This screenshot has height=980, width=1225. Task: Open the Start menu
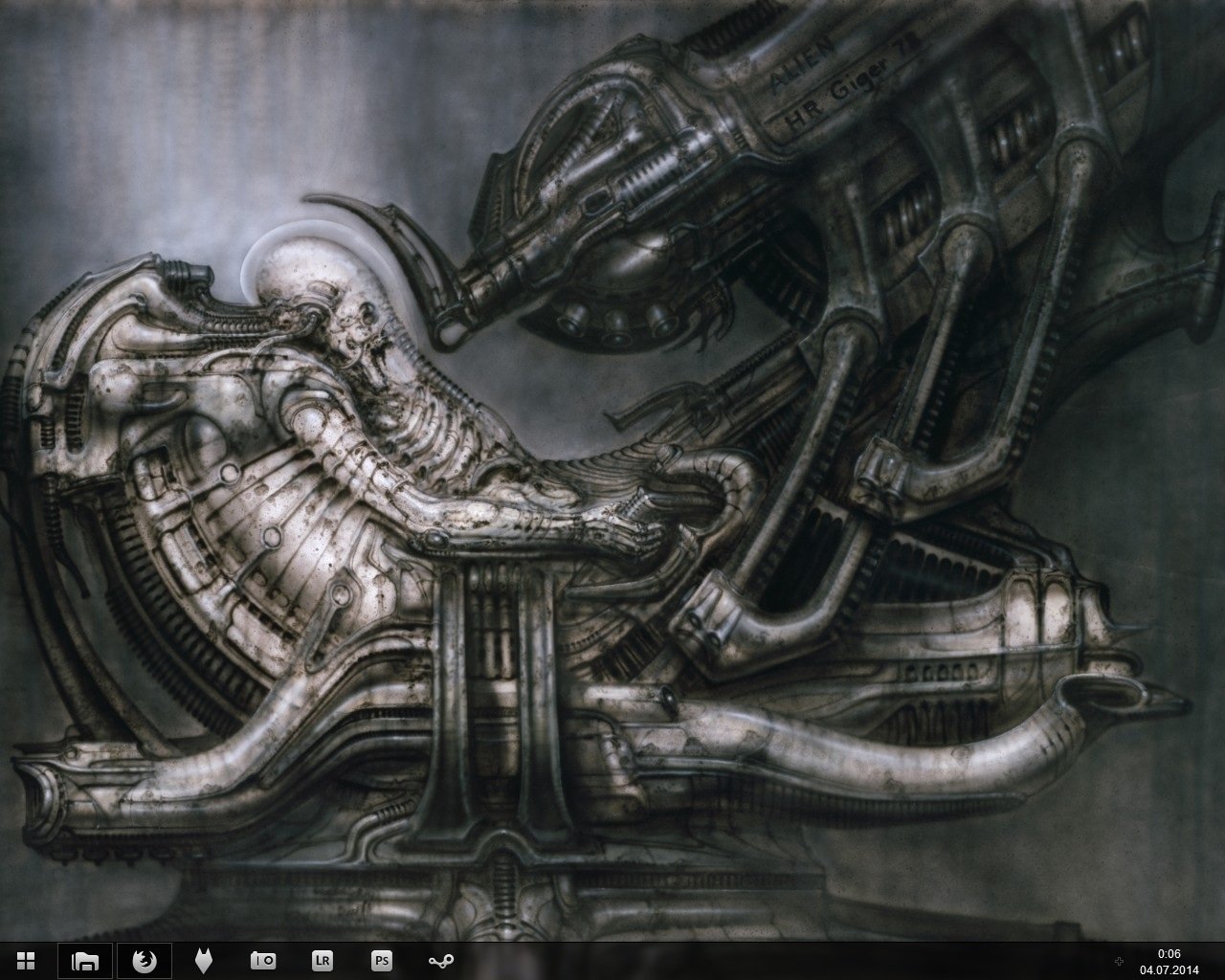[28, 960]
